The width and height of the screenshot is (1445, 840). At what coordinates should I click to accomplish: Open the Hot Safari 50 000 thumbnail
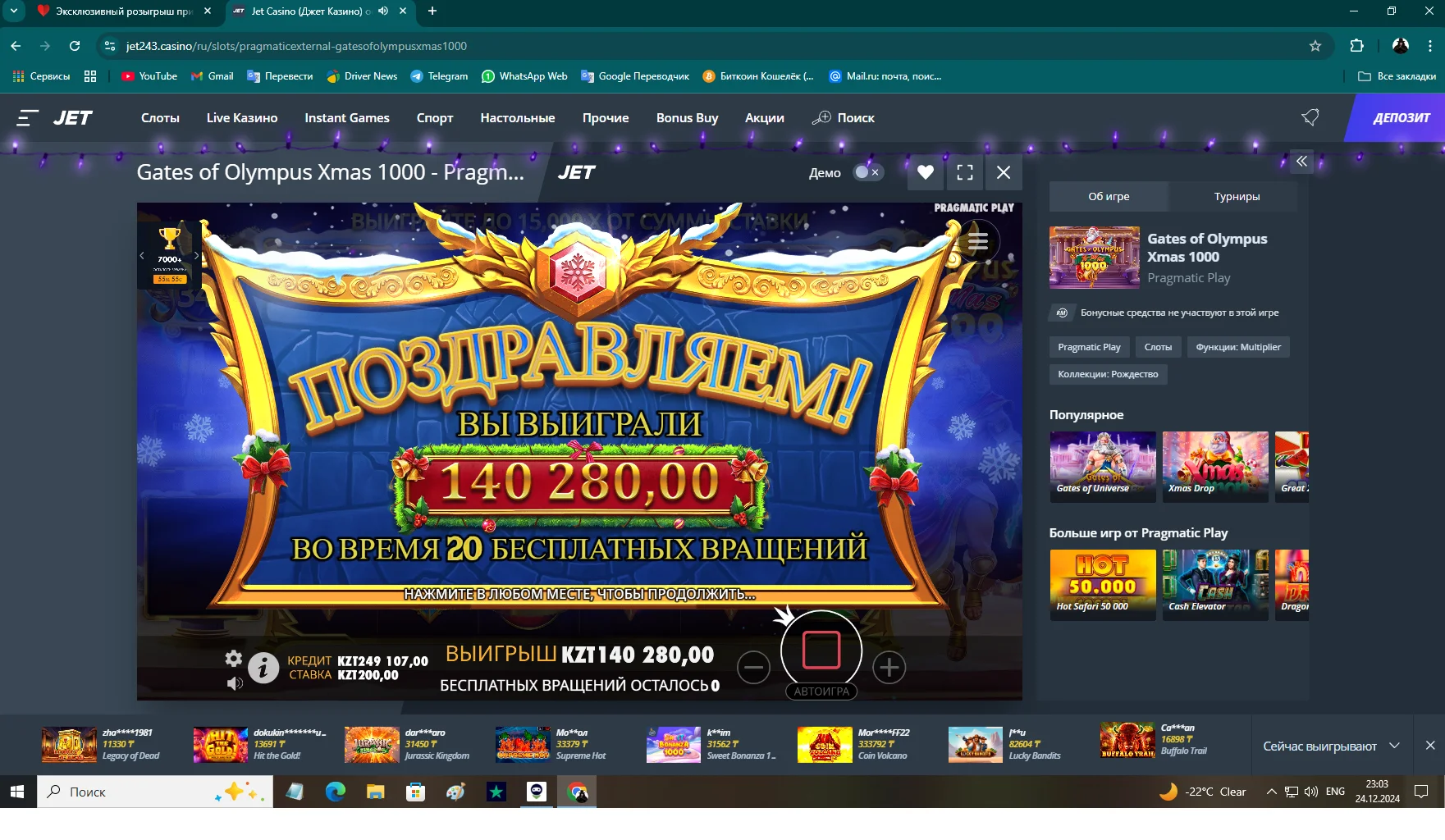pyautogui.click(x=1102, y=584)
